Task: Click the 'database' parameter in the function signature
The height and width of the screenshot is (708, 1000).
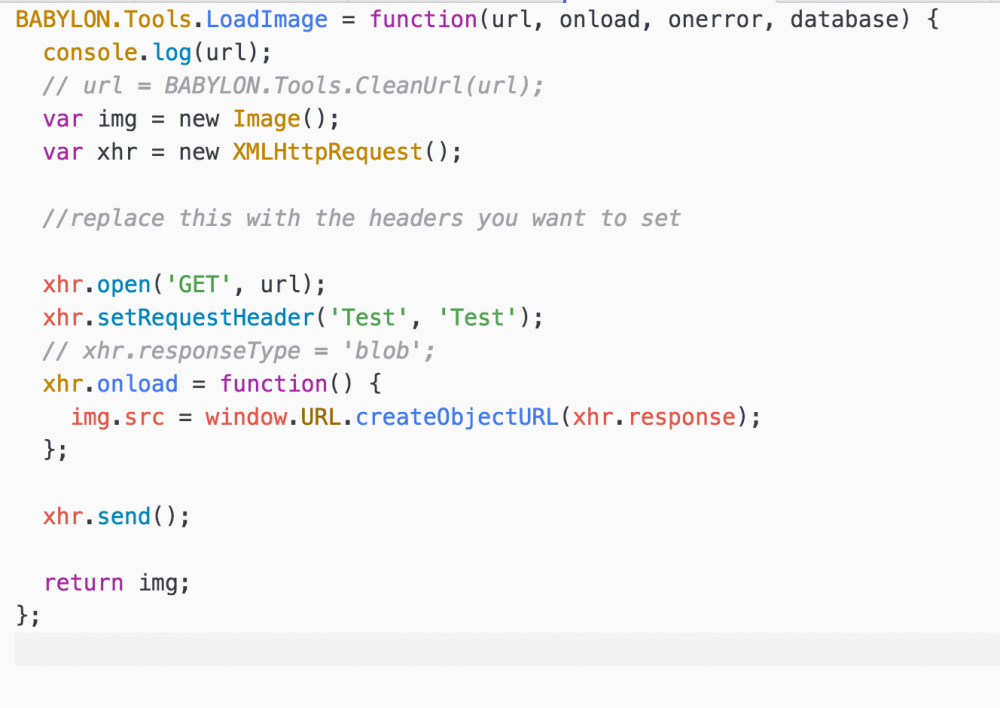Action: (x=844, y=19)
